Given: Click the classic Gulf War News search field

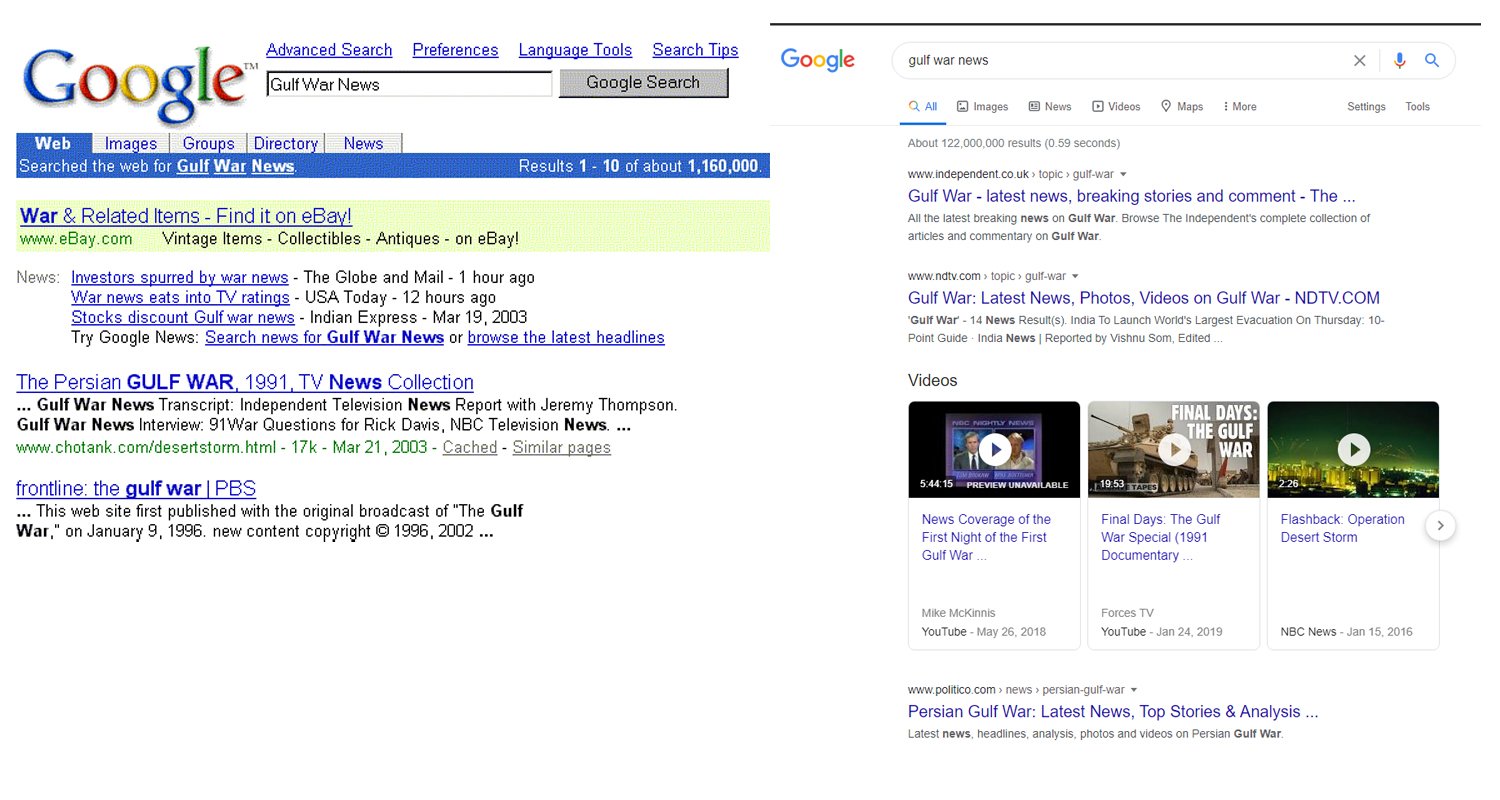Looking at the screenshot, I should (x=409, y=85).
